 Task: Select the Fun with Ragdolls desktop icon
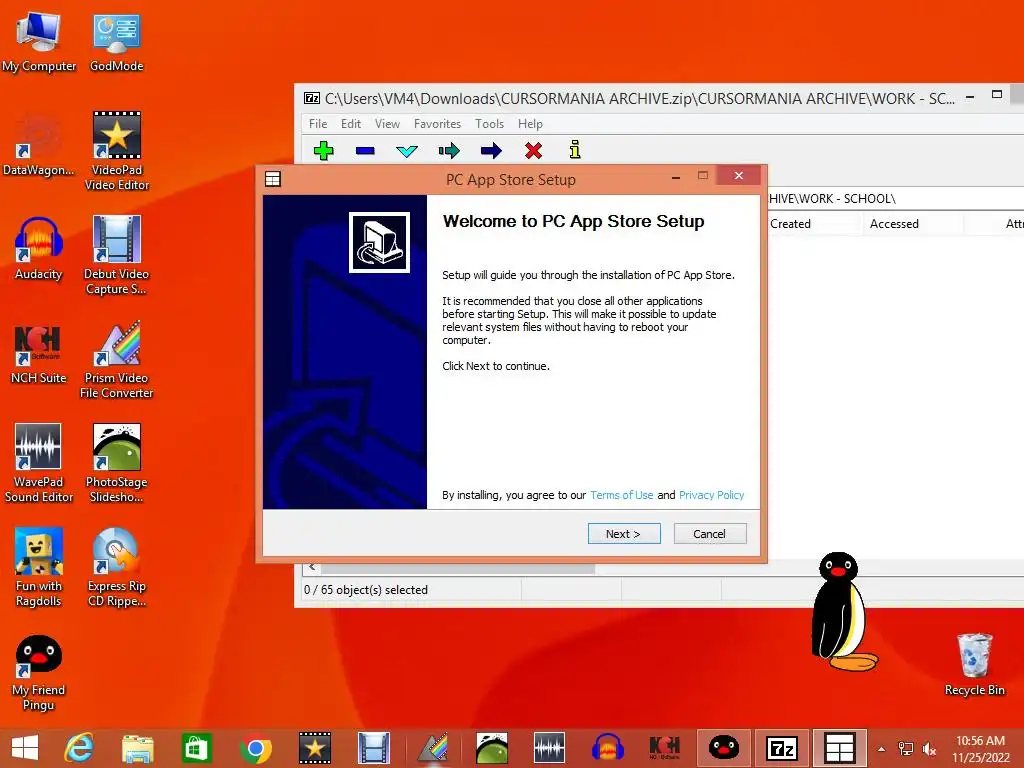(39, 567)
